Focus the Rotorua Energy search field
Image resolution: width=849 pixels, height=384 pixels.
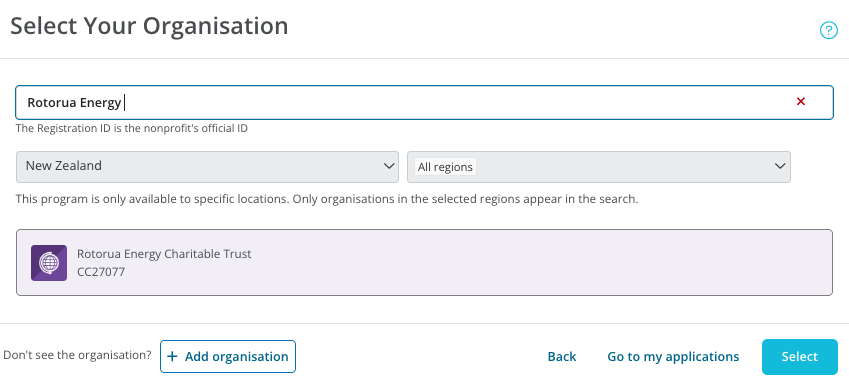[x=424, y=102]
